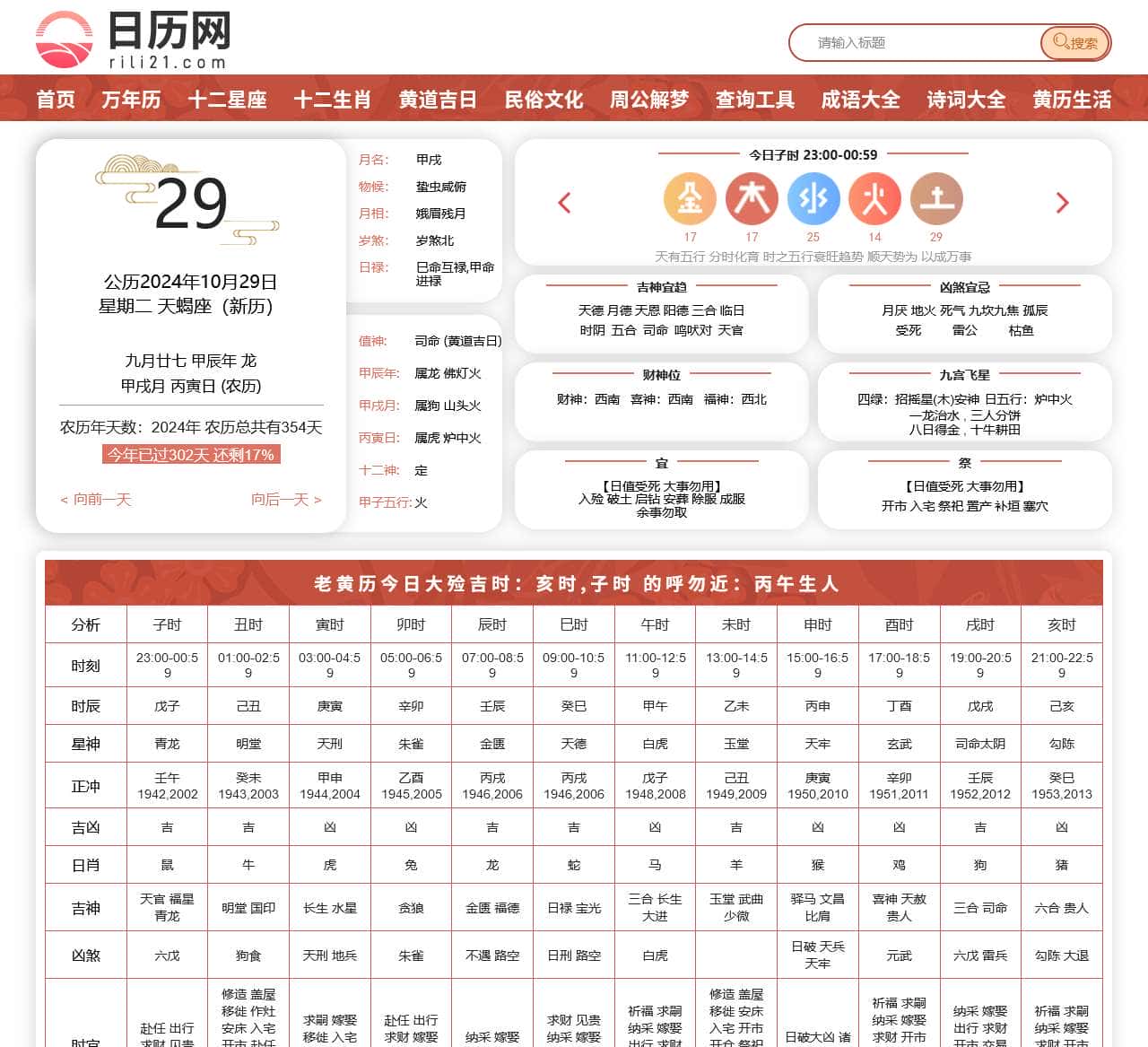Click the right arrow in the hour carousel

pos(1063,203)
